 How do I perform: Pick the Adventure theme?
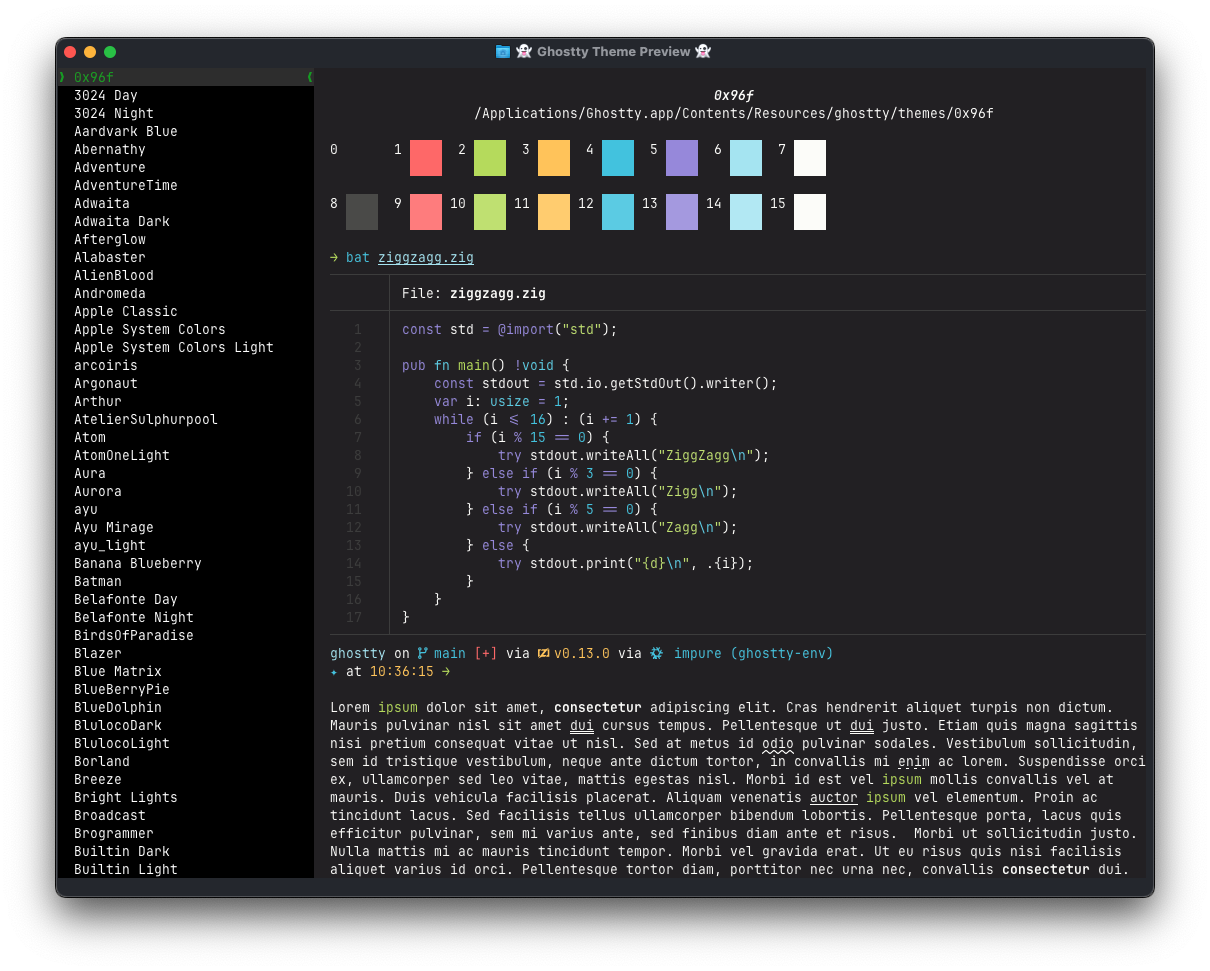coord(110,168)
